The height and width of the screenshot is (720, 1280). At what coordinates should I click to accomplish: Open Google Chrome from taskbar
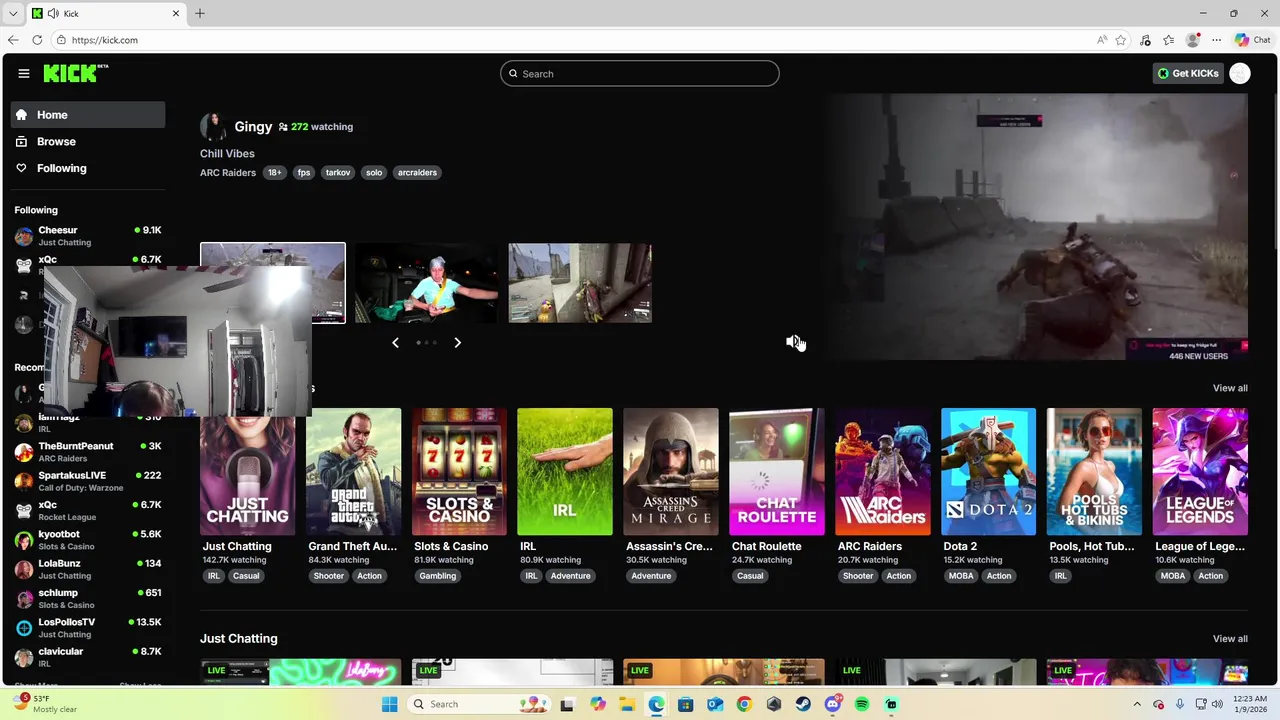click(744, 704)
